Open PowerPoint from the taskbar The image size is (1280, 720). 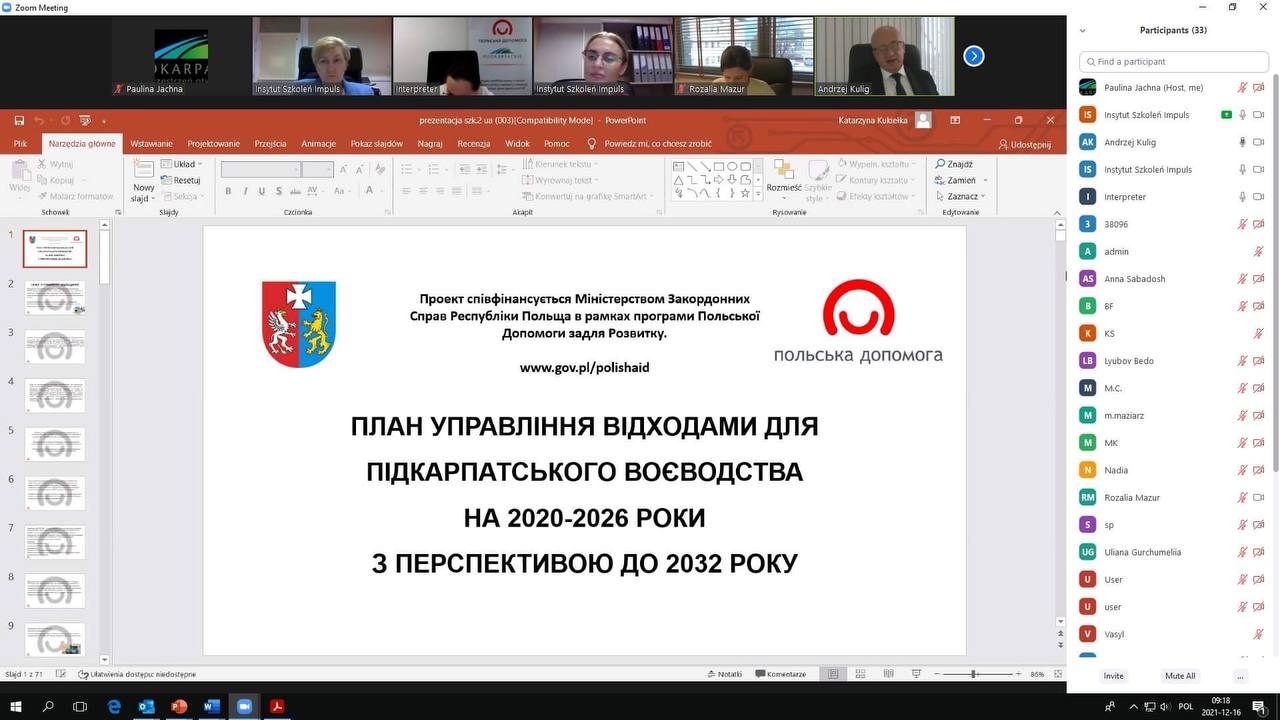click(179, 706)
